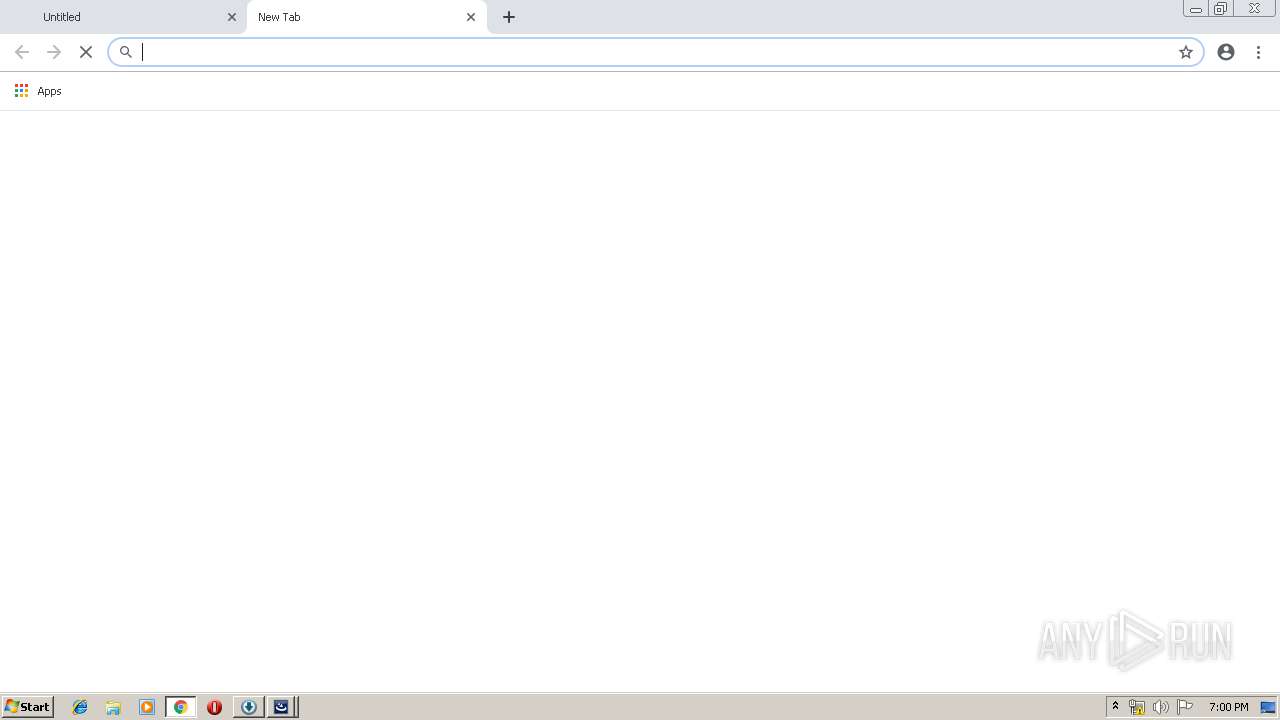Minimize the Chrome window

coord(1196,9)
